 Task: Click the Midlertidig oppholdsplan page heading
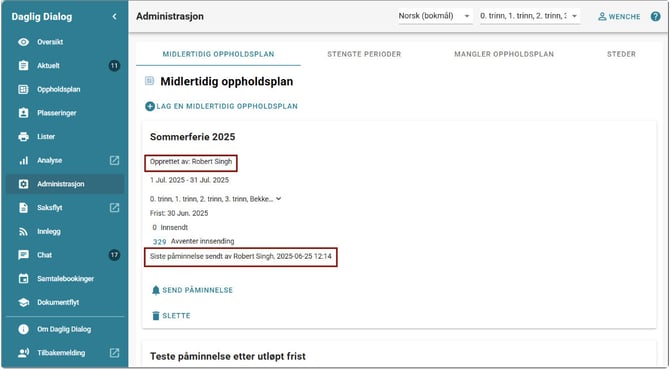tap(227, 82)
